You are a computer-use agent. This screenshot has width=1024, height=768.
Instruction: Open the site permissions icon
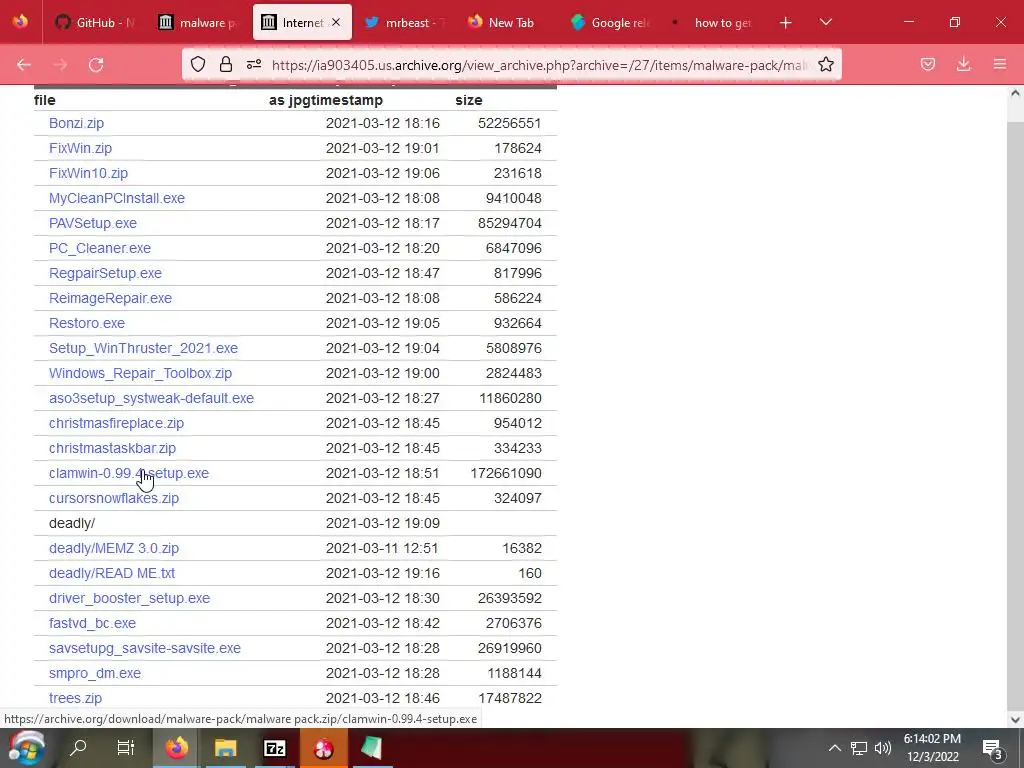pyautogui.click(x=254, y=64)
